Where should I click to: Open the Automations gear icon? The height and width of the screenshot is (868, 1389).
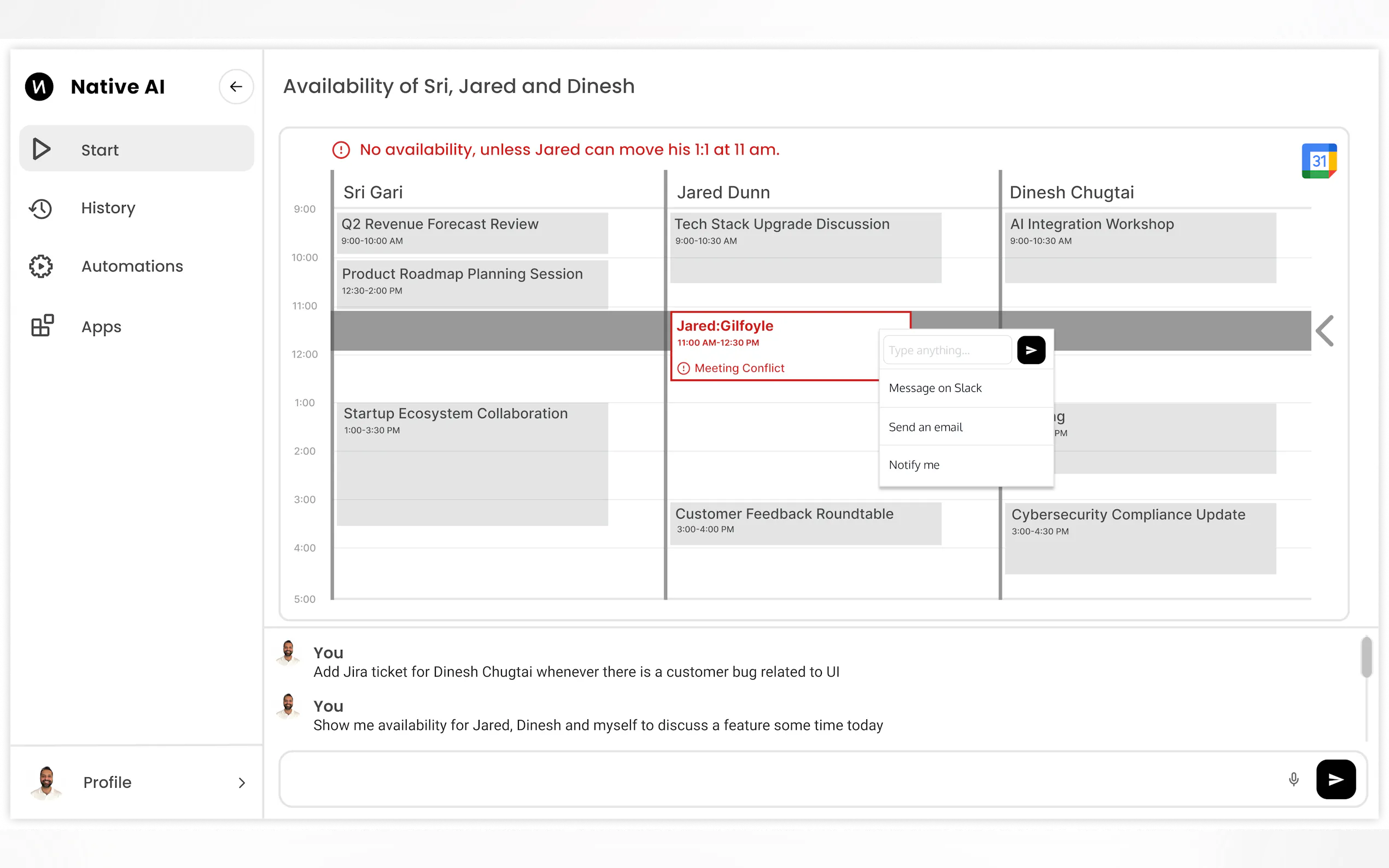41,266
